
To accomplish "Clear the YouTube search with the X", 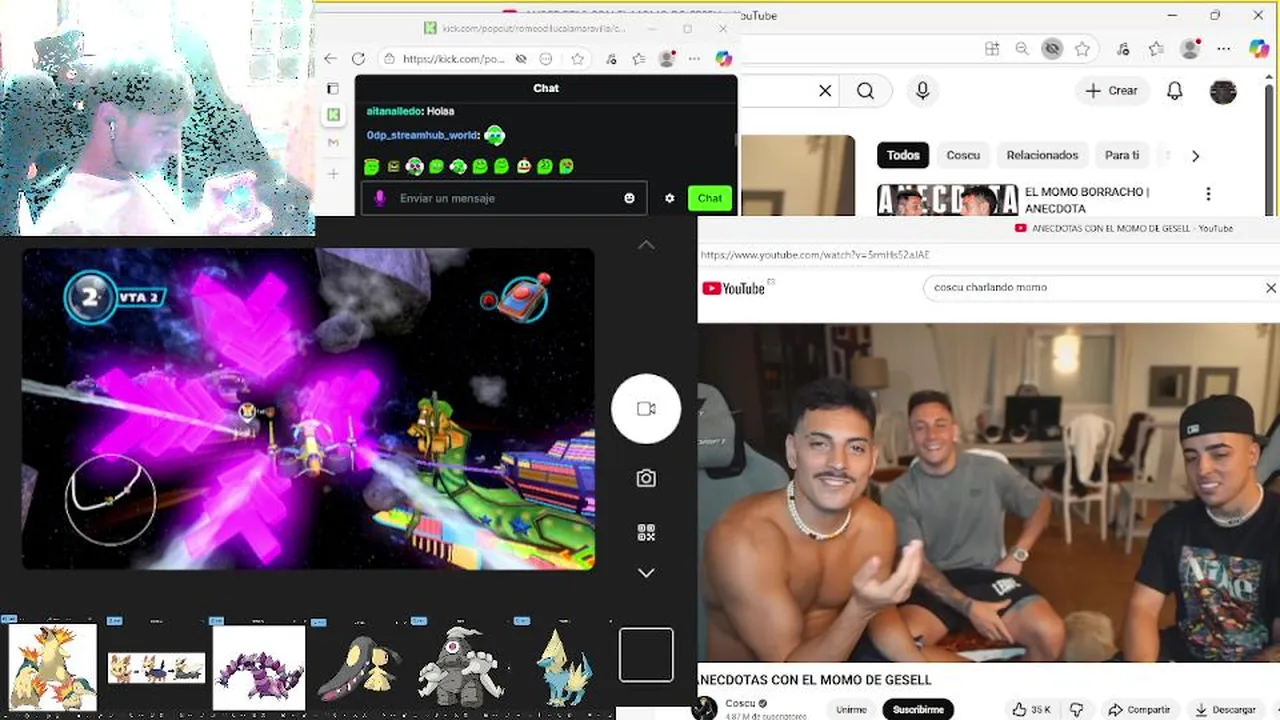I will click(x=825, y=91).
